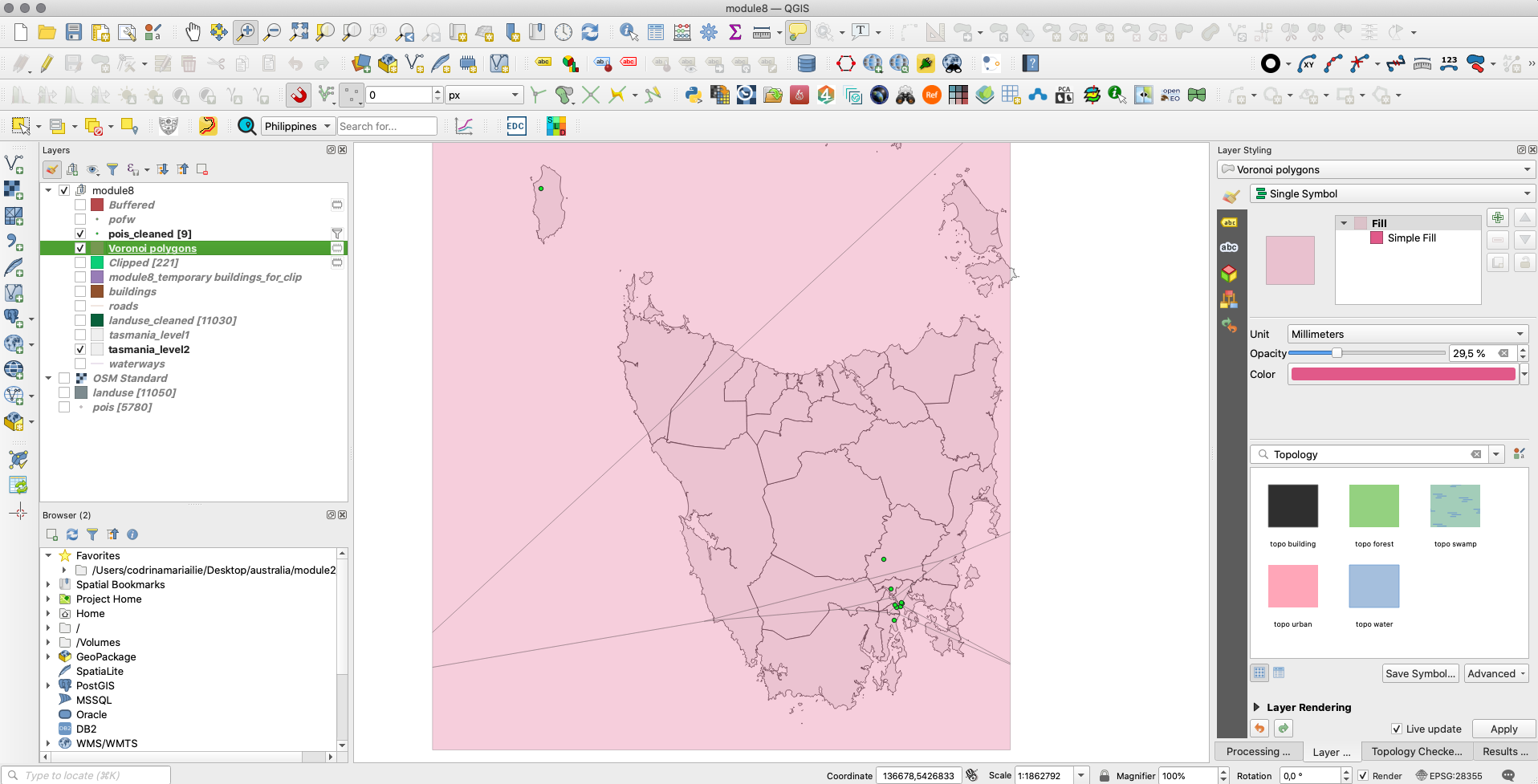Viewport: 1538px width, 784px height.
Task: Collapse the module8 layer group
Action: 48,190
